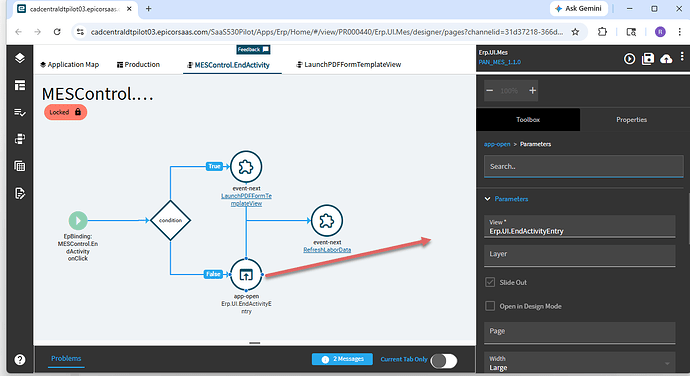Open the rules checklist icon in sidebar

point(20,112)
